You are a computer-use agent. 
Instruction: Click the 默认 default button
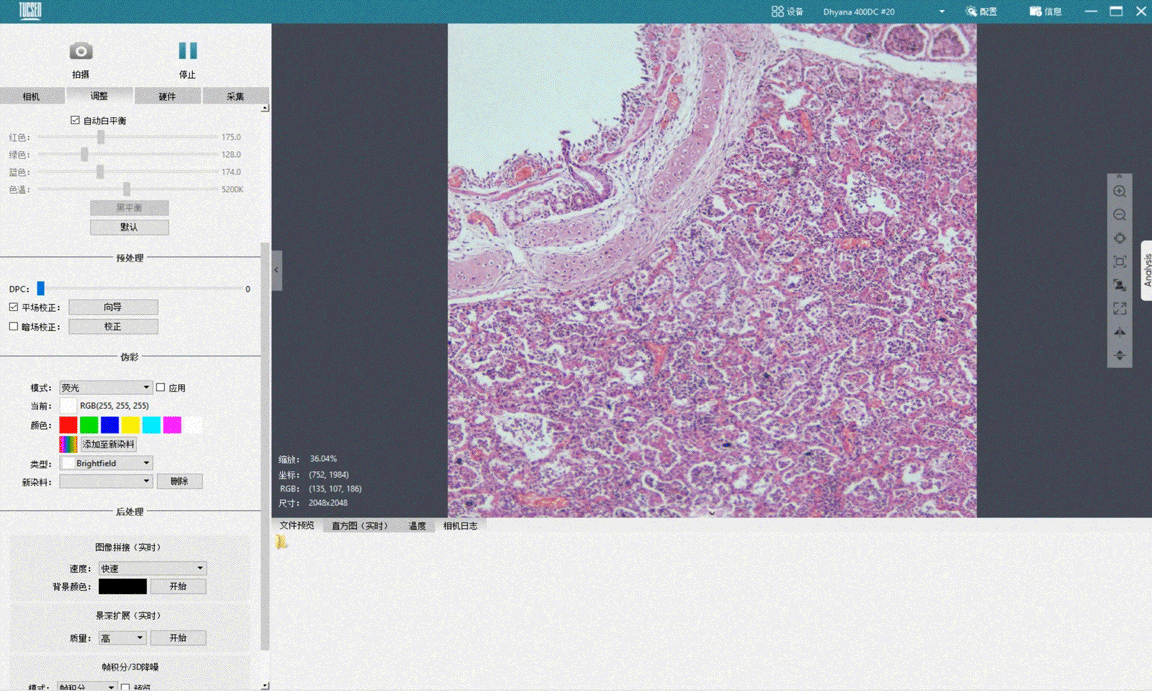[x=129, y=227]
